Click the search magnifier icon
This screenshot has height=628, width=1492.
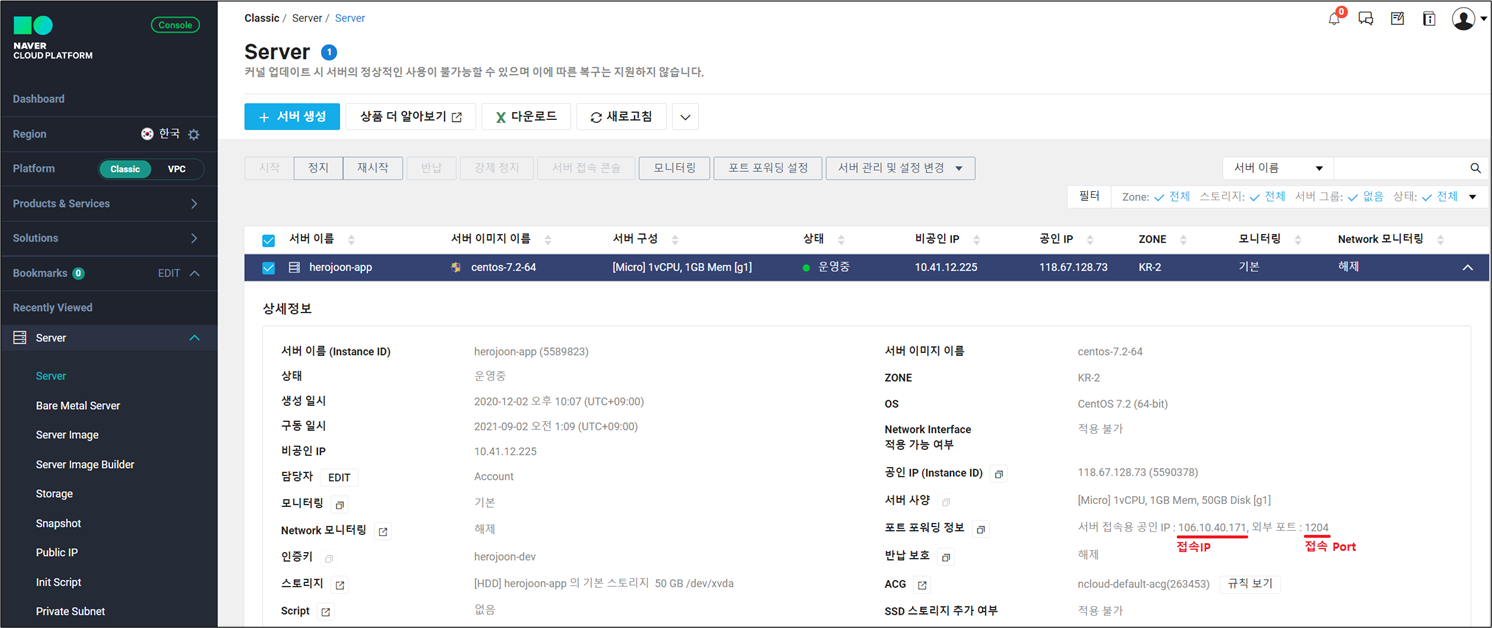(x=1475, y=168)
